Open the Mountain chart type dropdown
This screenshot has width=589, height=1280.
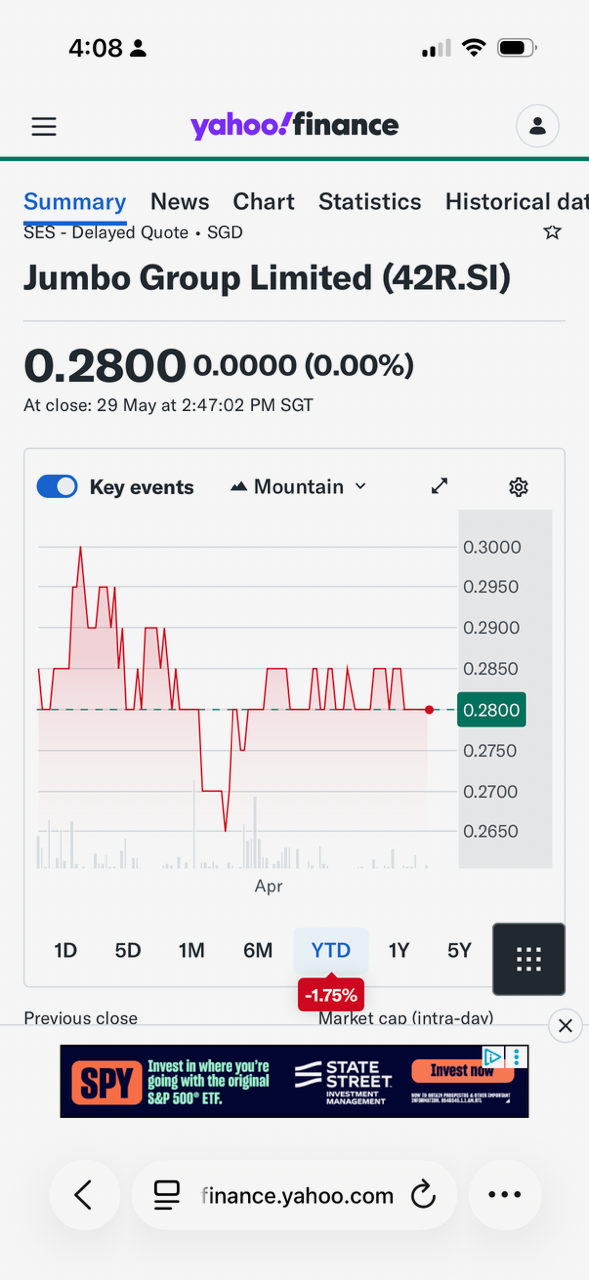(x=298, y=487)
